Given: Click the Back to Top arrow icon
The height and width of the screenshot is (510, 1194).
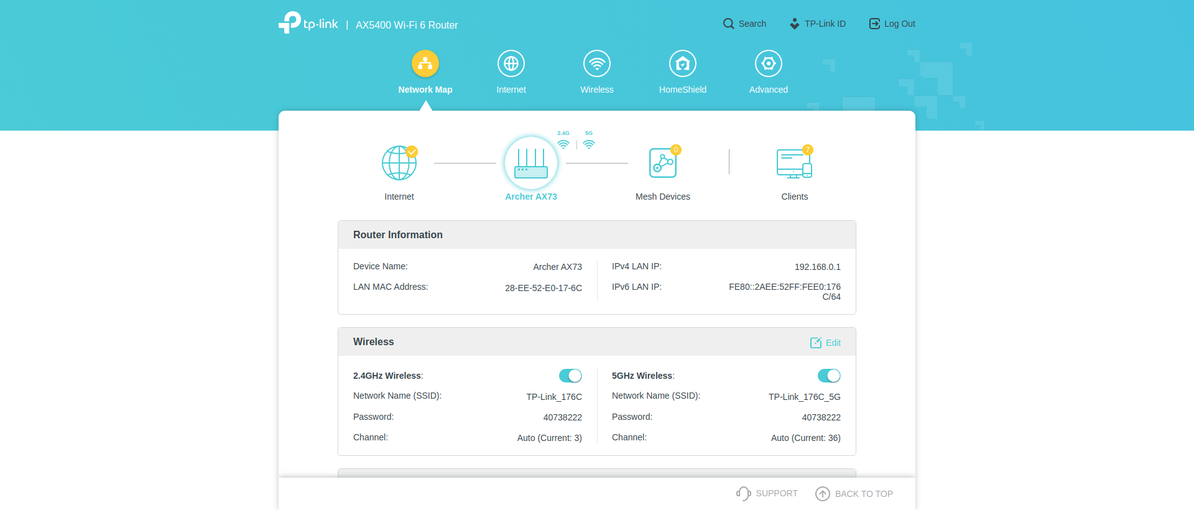Looking at the screenshot, I should (822, 493).
